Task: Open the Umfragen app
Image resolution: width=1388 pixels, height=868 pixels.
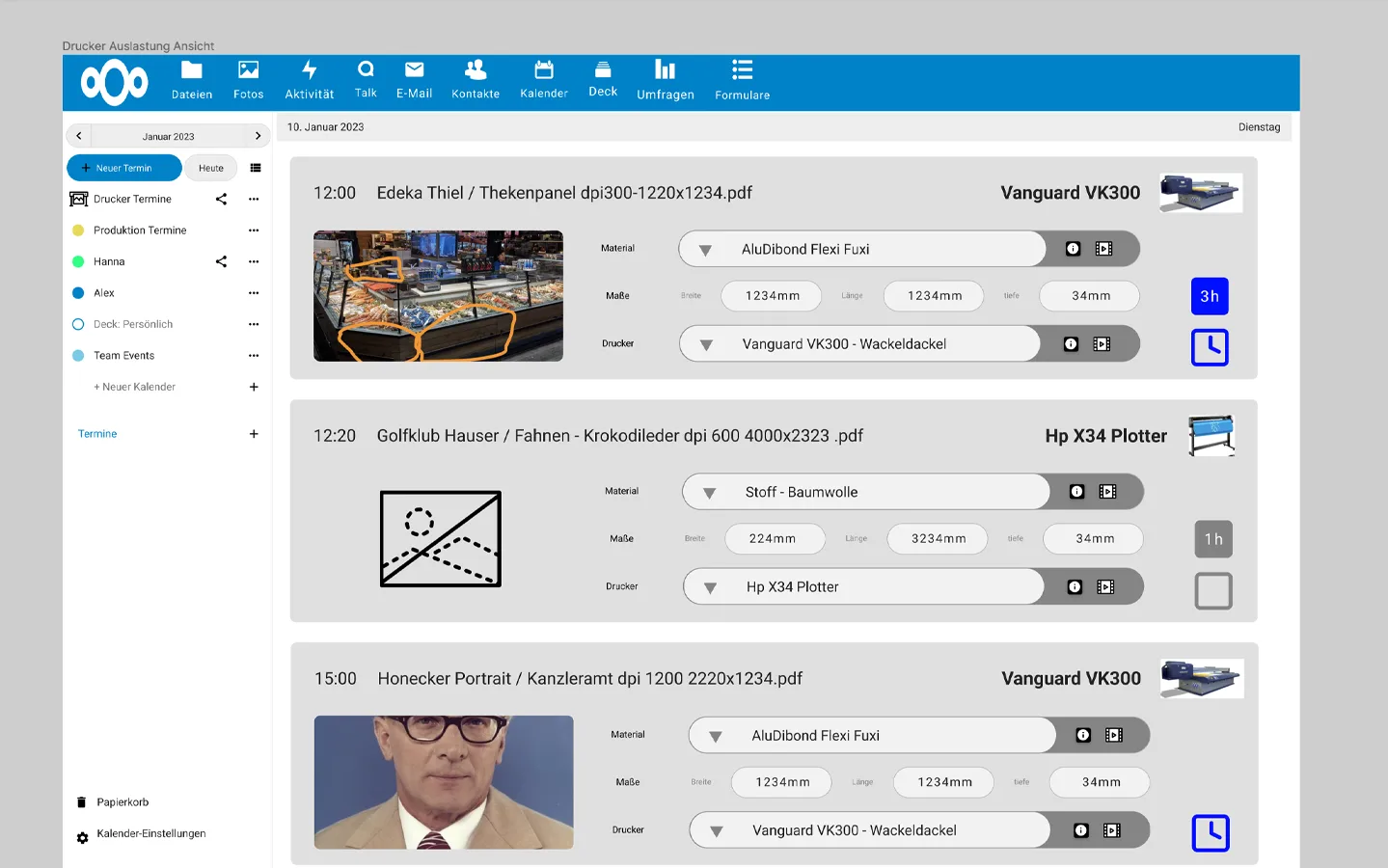Action: pyautogui.click(x=666, y=80)
